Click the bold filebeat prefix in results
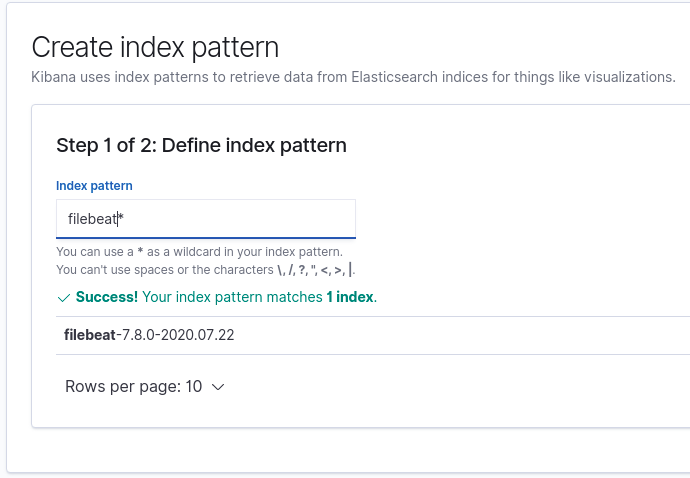The height and width of the screenshot is (478, 690). pos(90,335)
